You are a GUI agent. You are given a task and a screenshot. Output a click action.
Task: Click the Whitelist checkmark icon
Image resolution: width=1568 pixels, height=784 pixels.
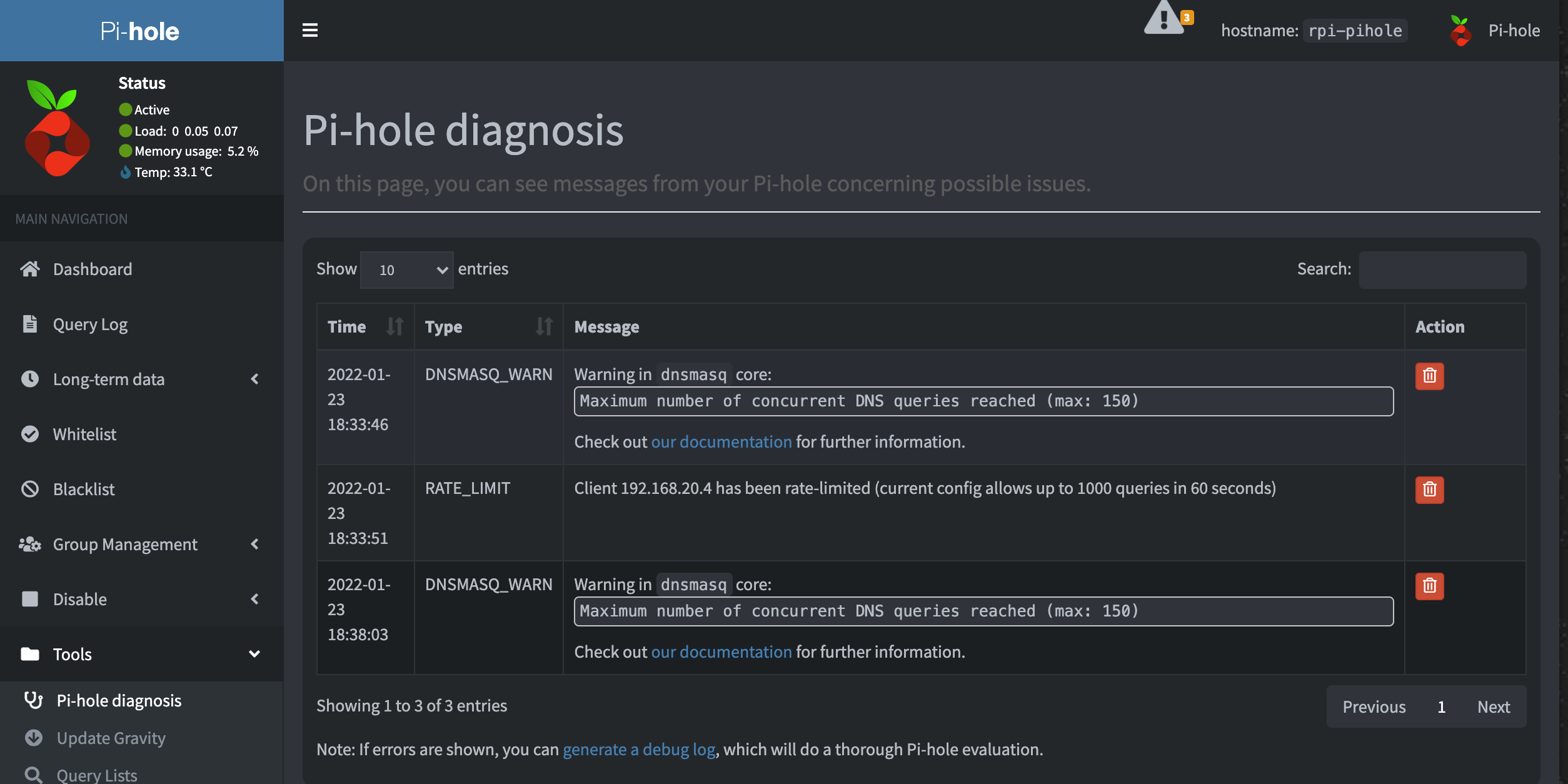click(x=29, y=434)
